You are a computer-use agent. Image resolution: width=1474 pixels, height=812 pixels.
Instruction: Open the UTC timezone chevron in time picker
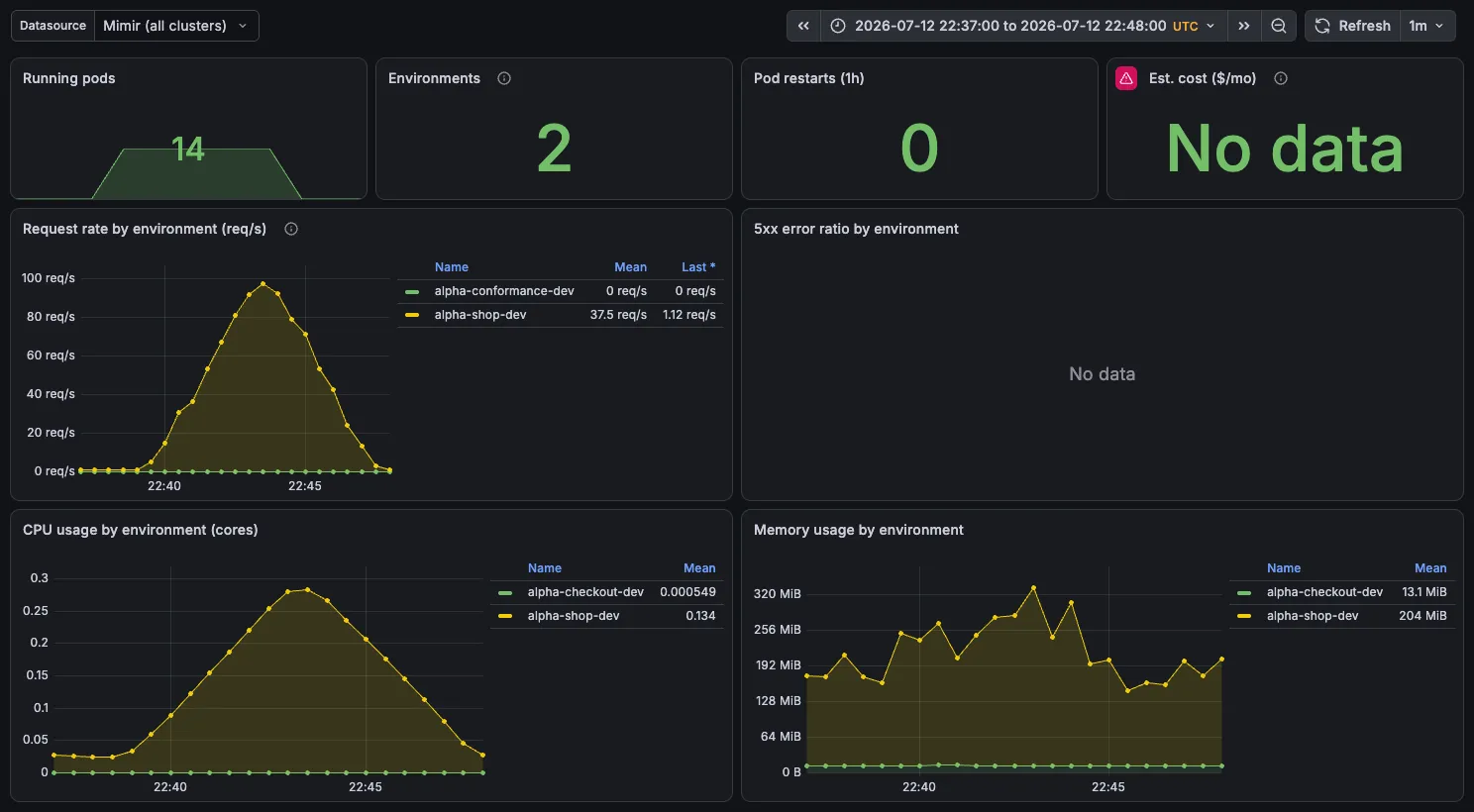1211,26
